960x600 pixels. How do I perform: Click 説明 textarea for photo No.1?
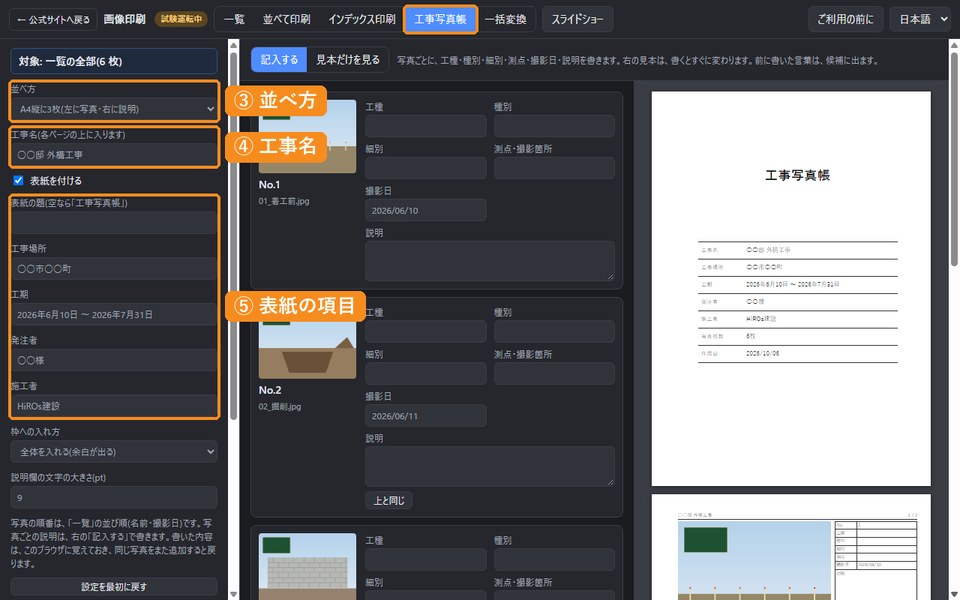pyautogui.click(x=490, y=261)
